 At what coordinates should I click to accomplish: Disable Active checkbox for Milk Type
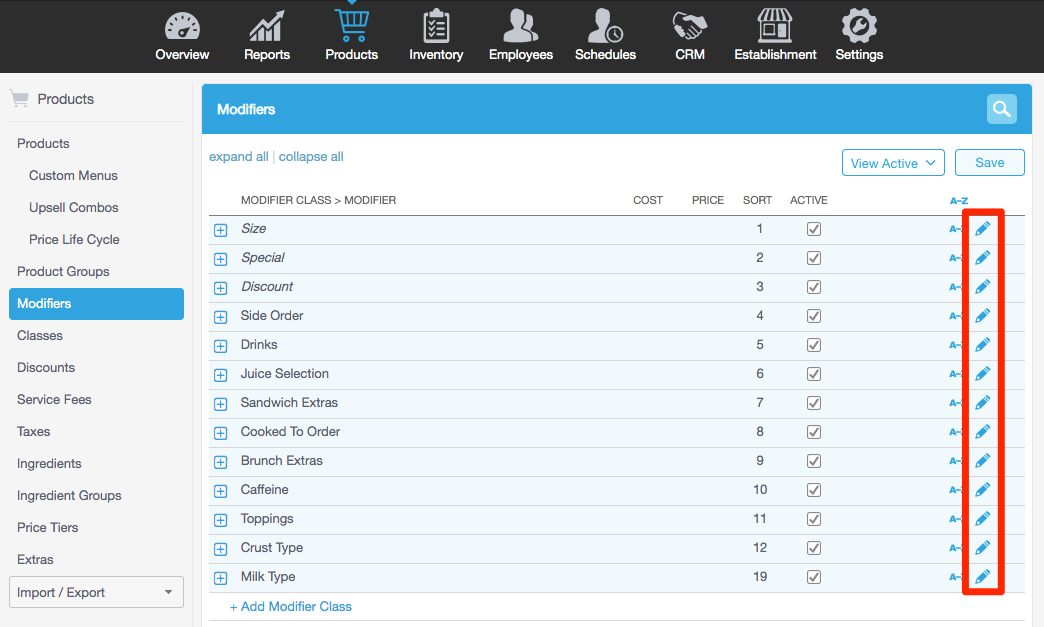point(814,577)
